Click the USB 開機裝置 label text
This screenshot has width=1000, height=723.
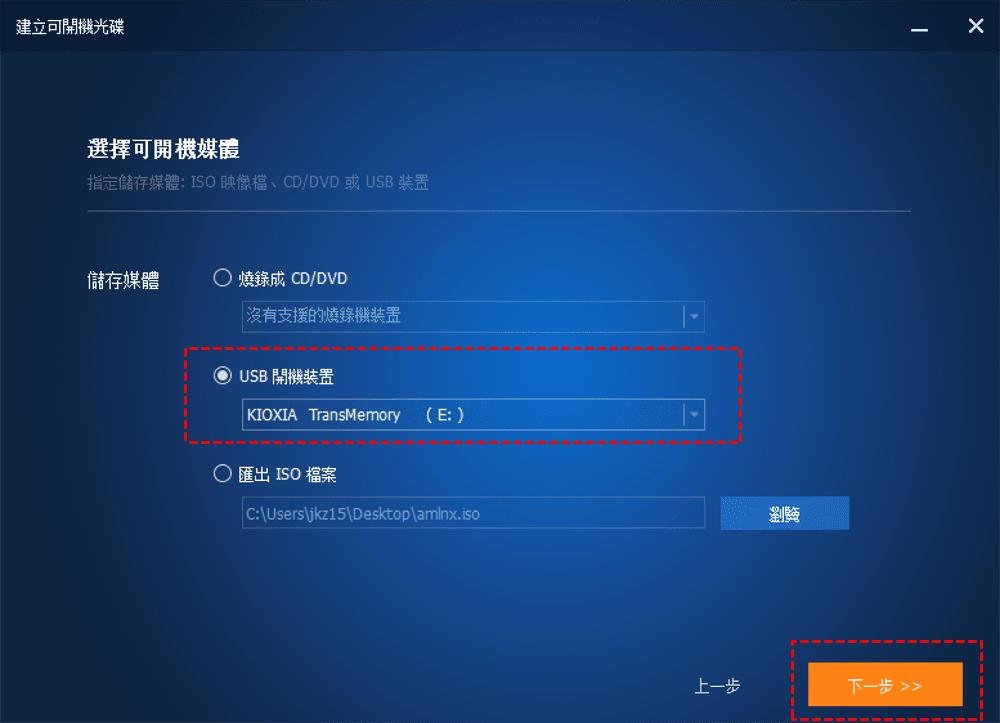286,377
